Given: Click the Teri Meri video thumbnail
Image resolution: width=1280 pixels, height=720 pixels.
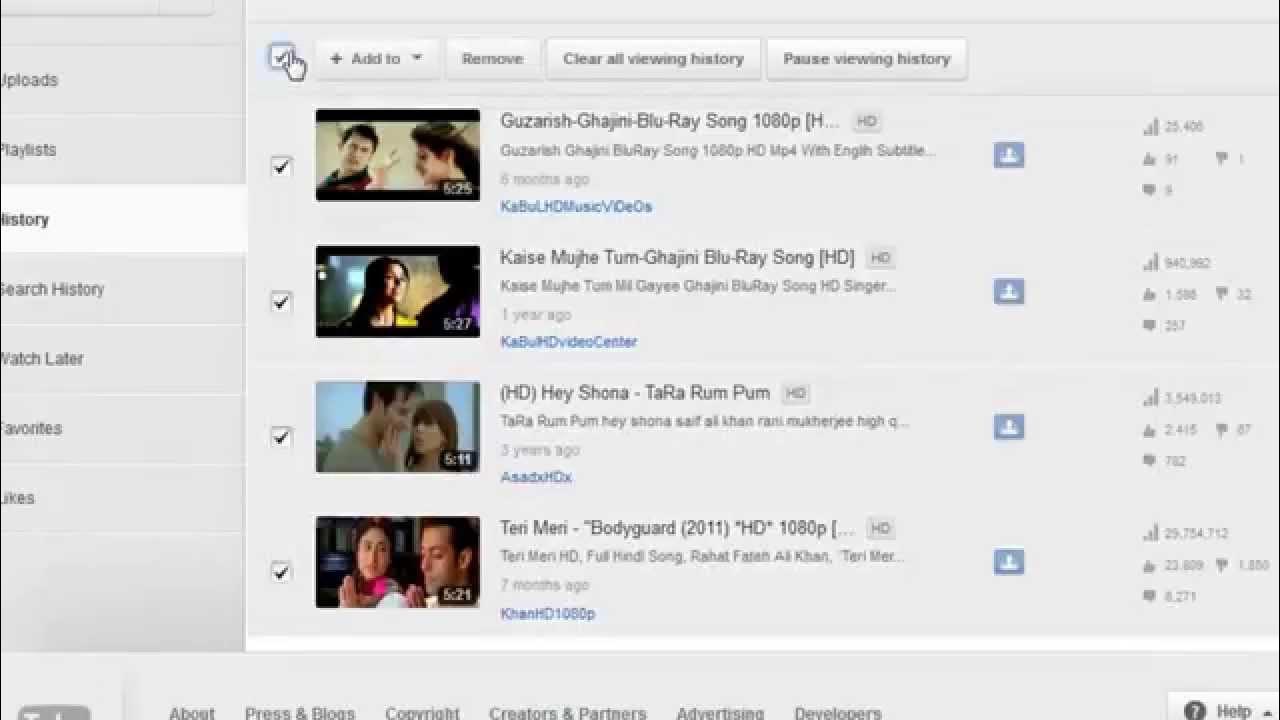Looking at the screenshot, I should click(398, 562).
